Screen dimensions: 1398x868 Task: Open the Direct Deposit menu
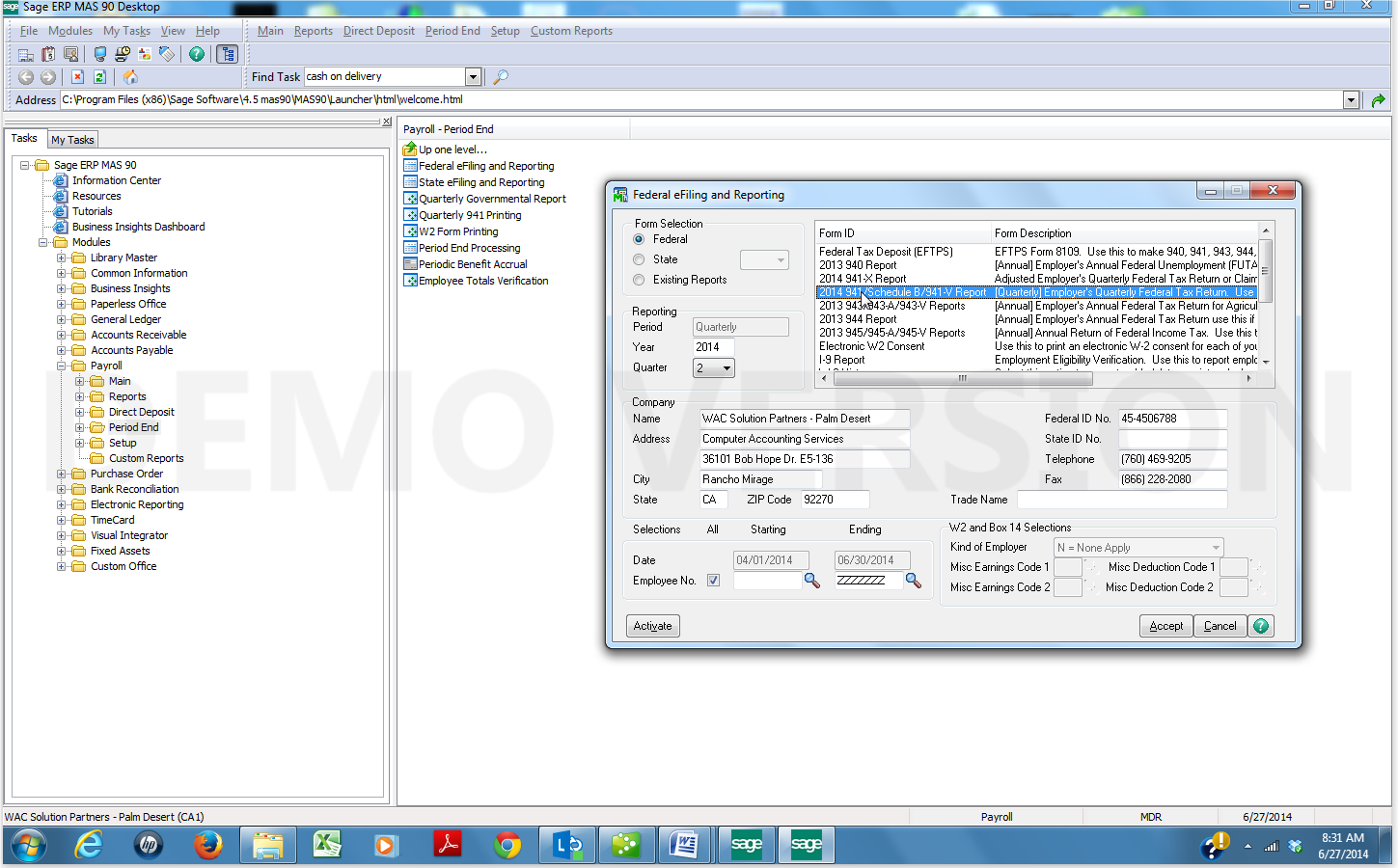pyautogui.click(x=378, y=31)
